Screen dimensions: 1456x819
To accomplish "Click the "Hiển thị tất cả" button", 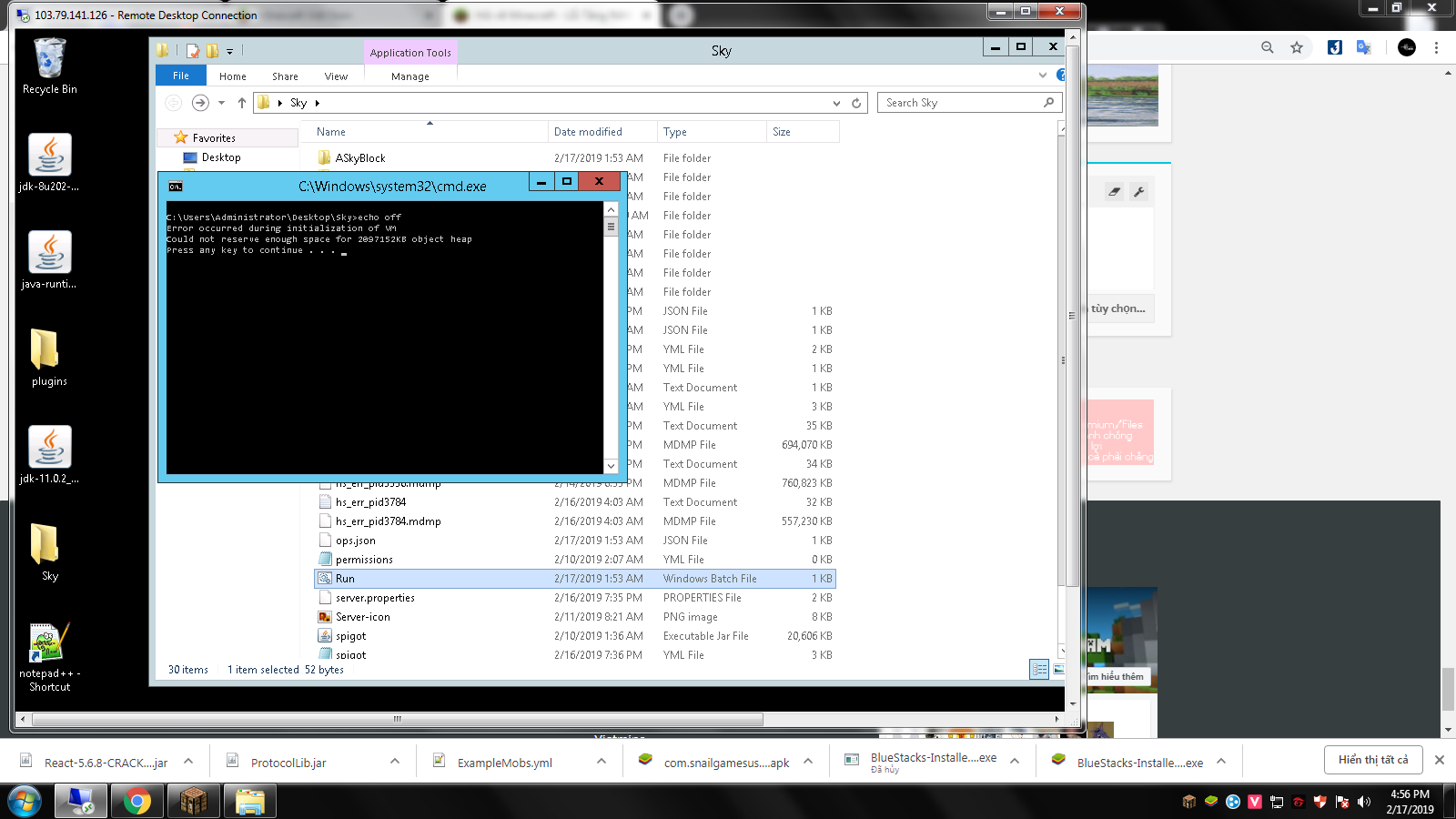I will pyautogui.click(x=1372, y=760).
